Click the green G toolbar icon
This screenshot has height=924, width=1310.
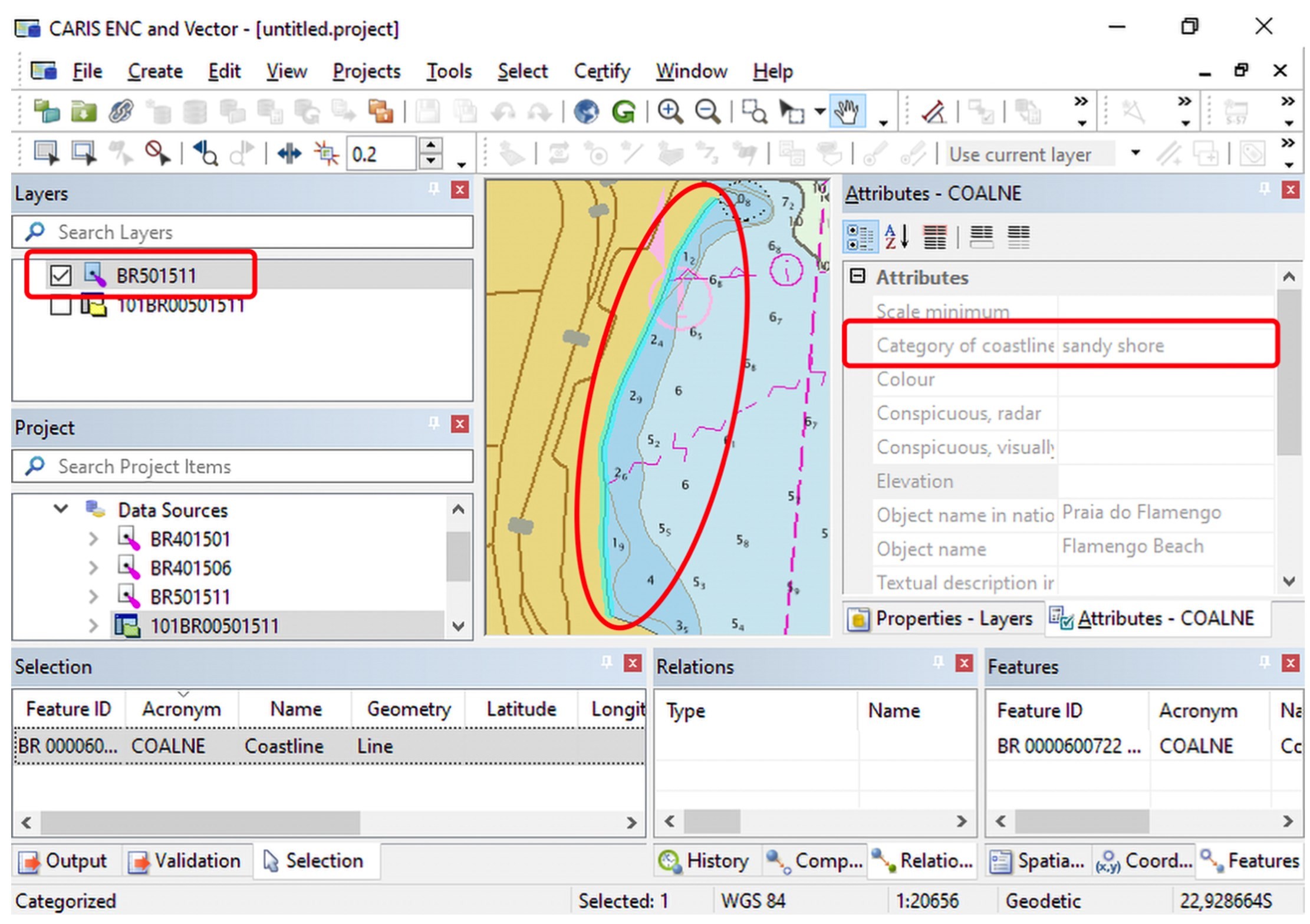pyautogui.click(x=625, y=111)
